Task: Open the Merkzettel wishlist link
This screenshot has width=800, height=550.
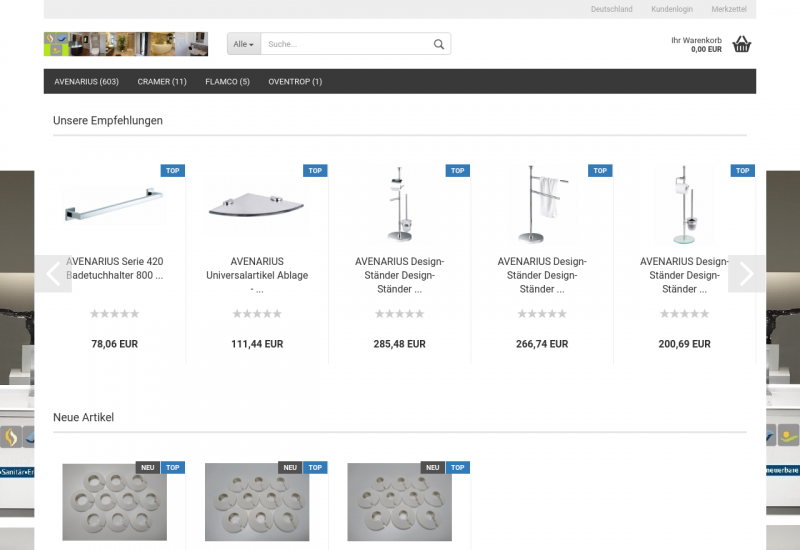Action: pyautogui.click(x=729, y=9)
